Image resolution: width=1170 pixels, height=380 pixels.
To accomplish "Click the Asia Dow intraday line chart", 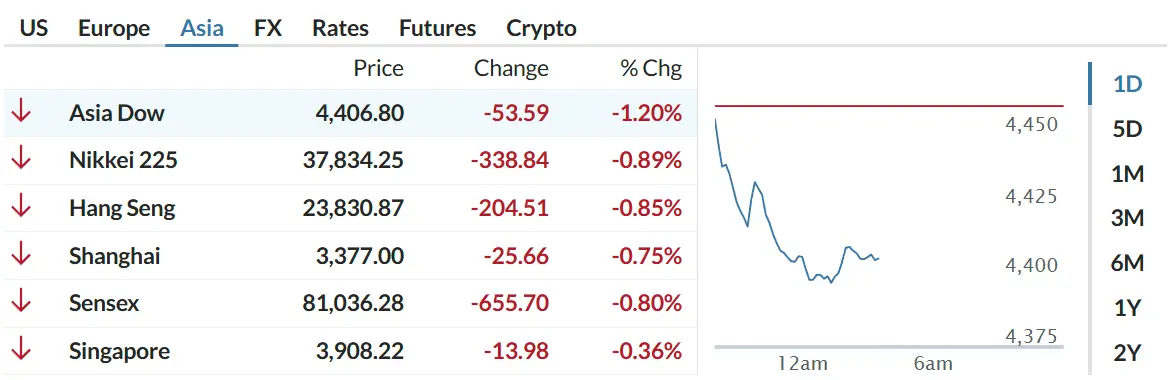I will pyautogui.click(x=889, y=228).
